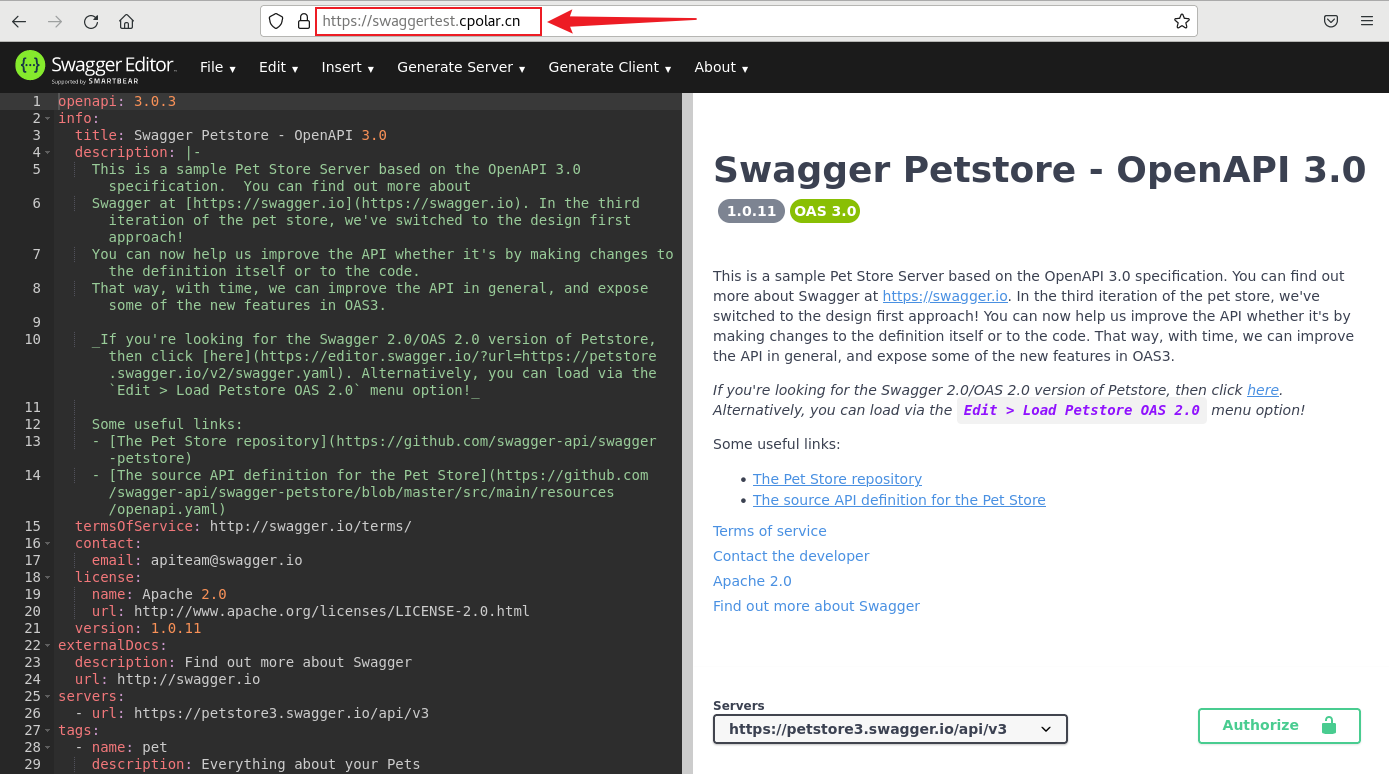The image size is (1389, 774).
Task: Follow the 'here' link for OAS 2.0
Action: 1263,390
